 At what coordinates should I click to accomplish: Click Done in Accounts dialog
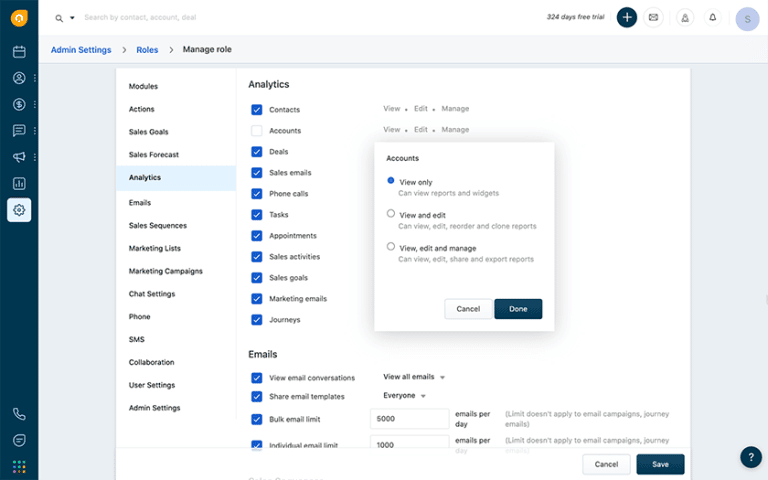[x=518, y=309]
